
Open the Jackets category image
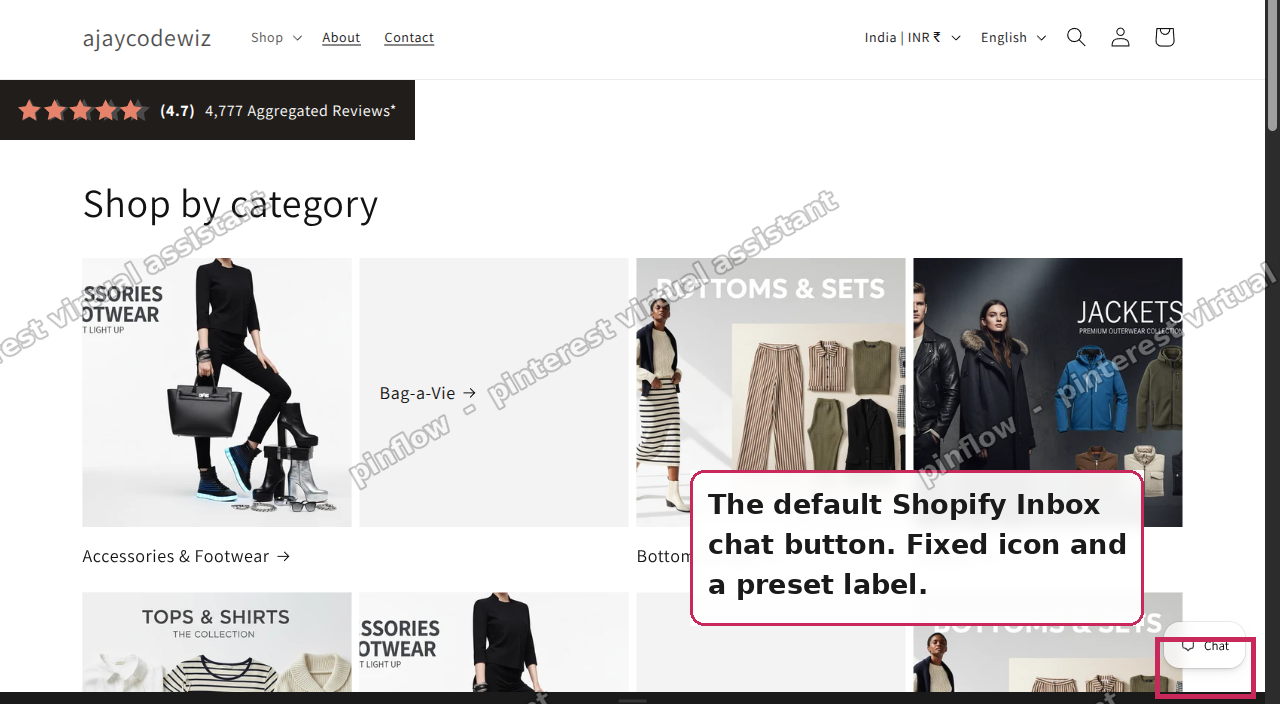pyautogui.click(x=1048, y=364)
